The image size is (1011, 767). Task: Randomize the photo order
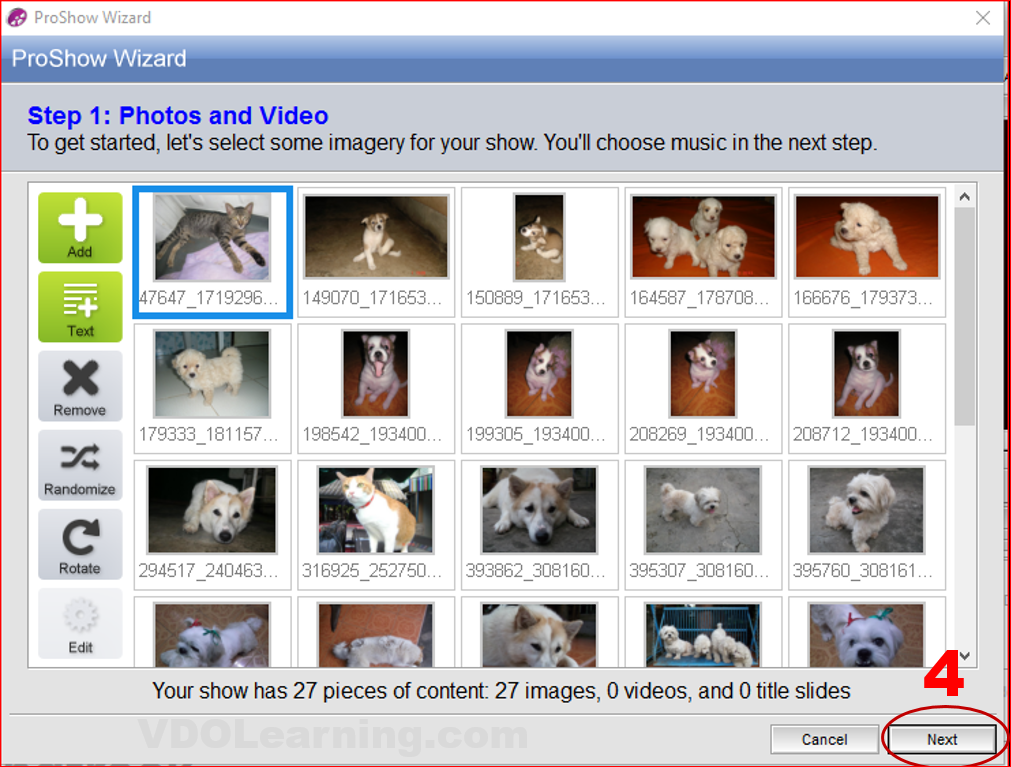click(x=80, y=465)
